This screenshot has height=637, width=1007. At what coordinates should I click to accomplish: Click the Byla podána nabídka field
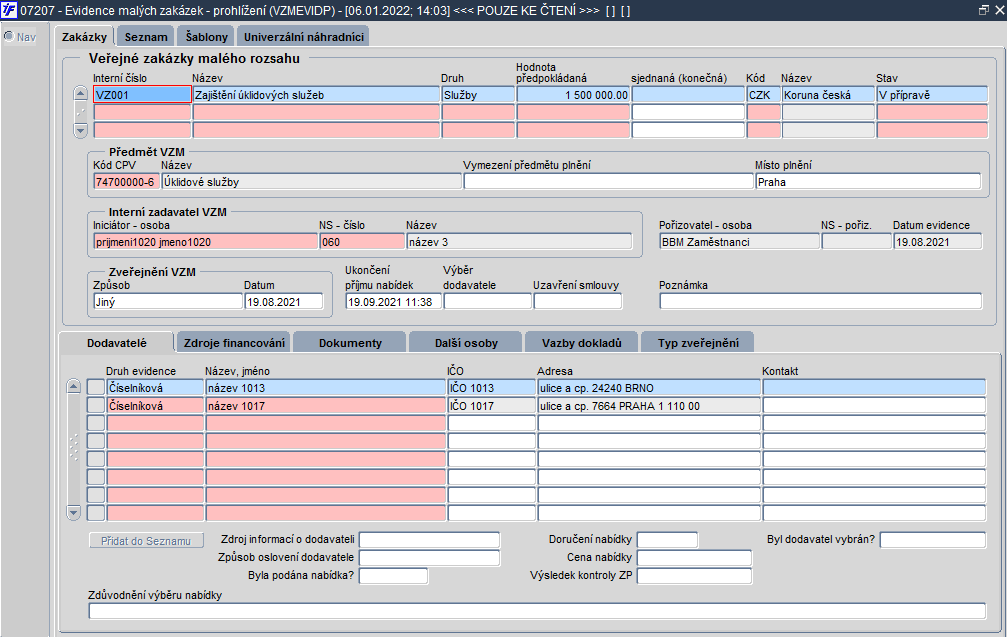pos(393,575)
